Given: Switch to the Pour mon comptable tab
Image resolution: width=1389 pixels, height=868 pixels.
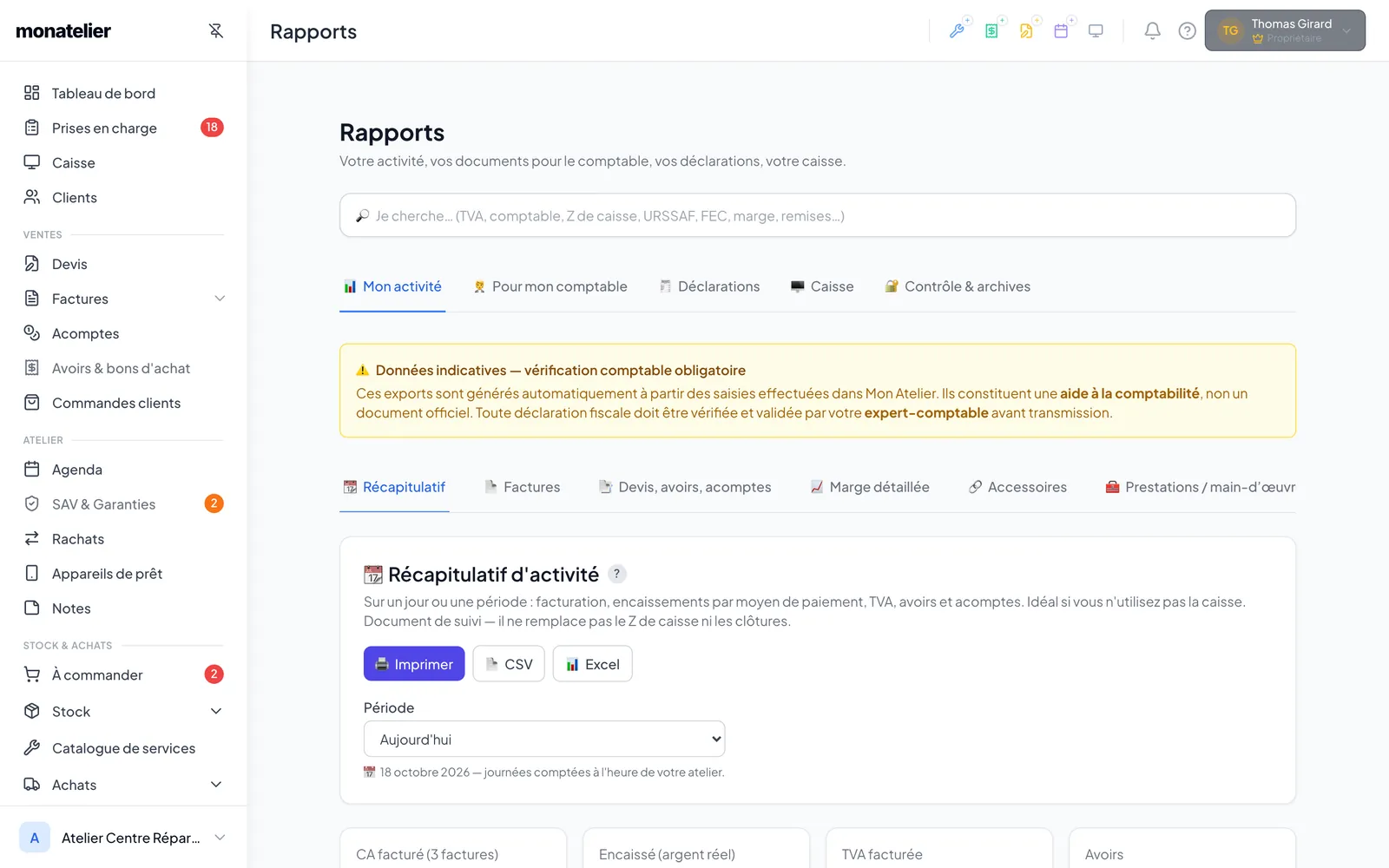Looking at the screenshot, I should coord(550,286).
